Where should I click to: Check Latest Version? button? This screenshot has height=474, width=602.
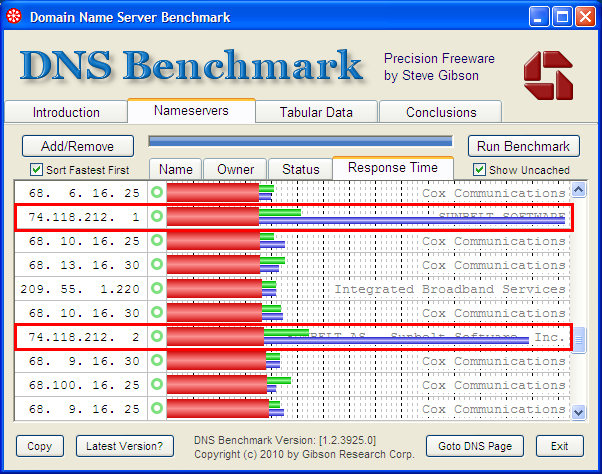pyautogui.click(x=125, y=446)
